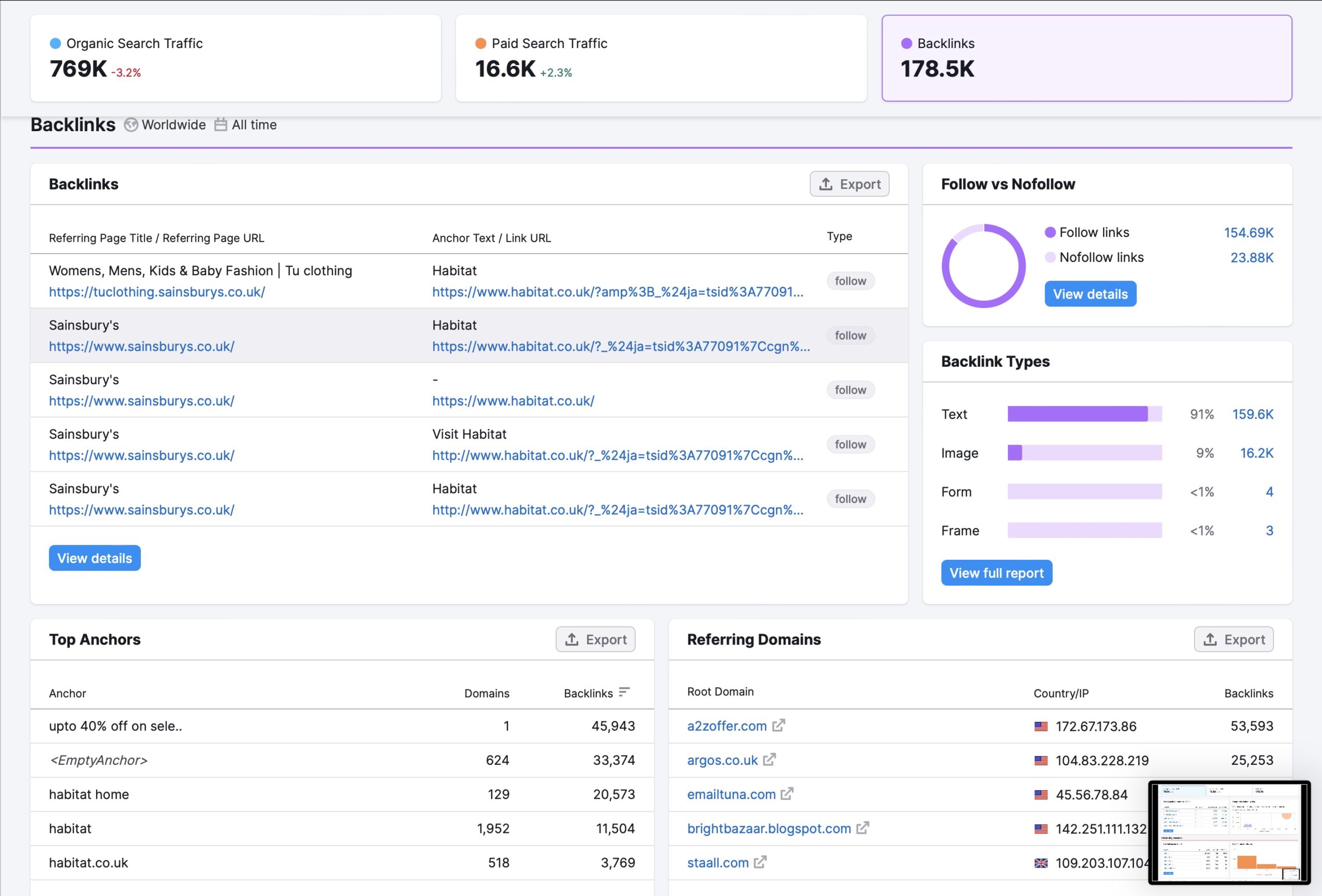
Task: Click the 104.83.228.219 IP address
Action: pos(1102,761)
